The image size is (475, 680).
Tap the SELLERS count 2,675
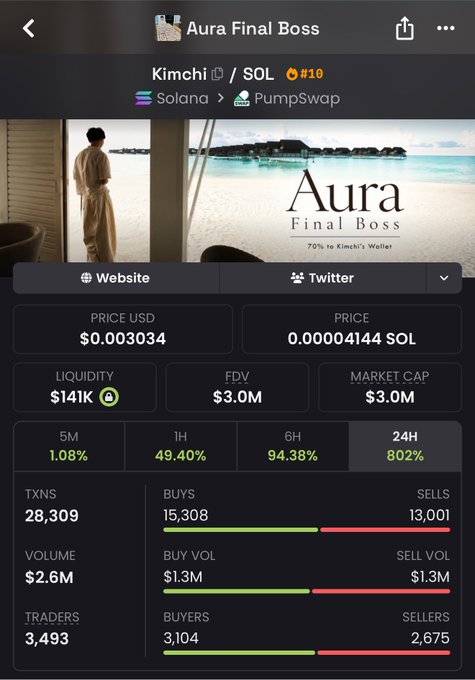[430, 638]
